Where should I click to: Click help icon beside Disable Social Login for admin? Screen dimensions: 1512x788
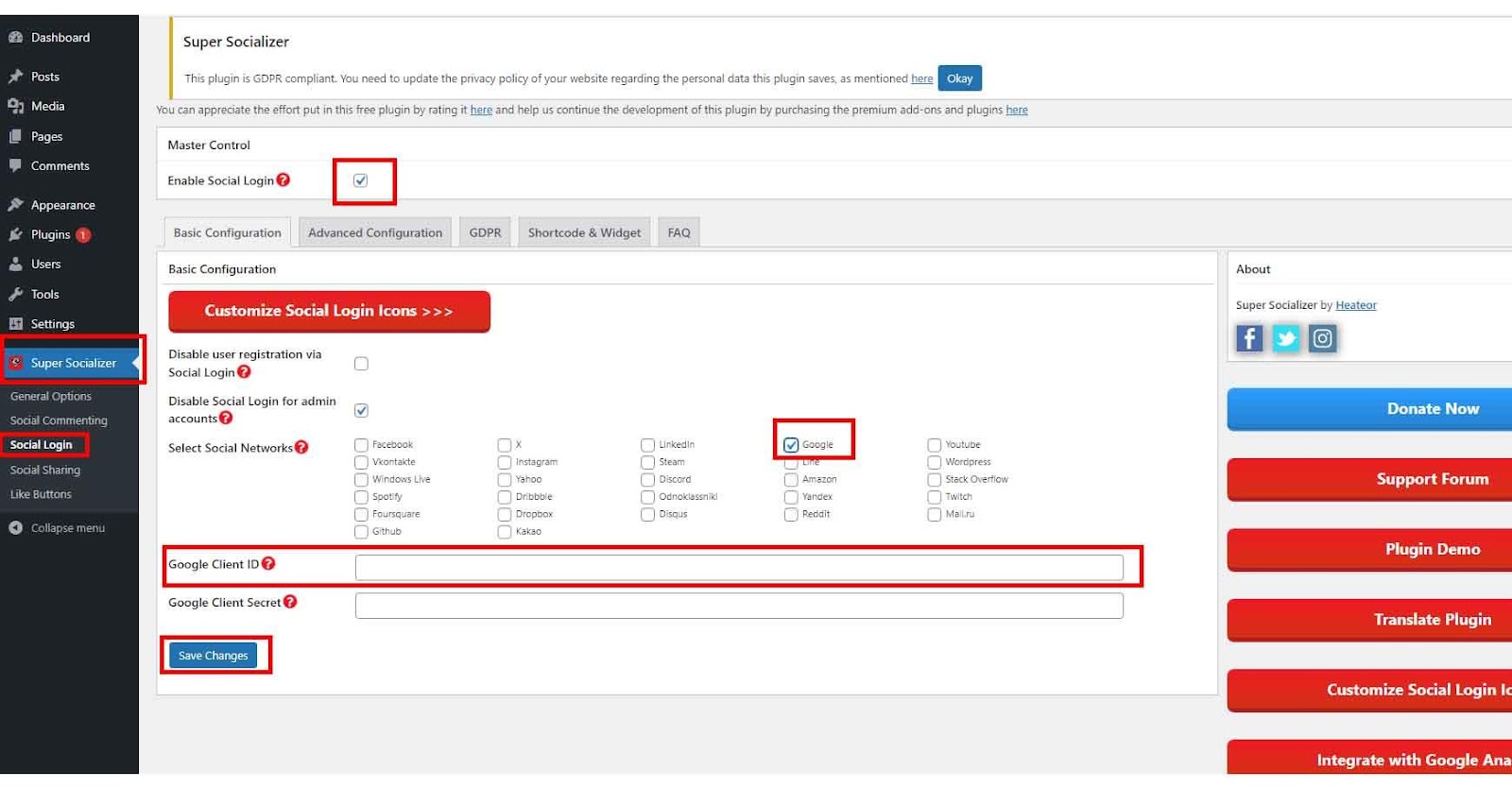pyautogui.click(x=226, y=418)
